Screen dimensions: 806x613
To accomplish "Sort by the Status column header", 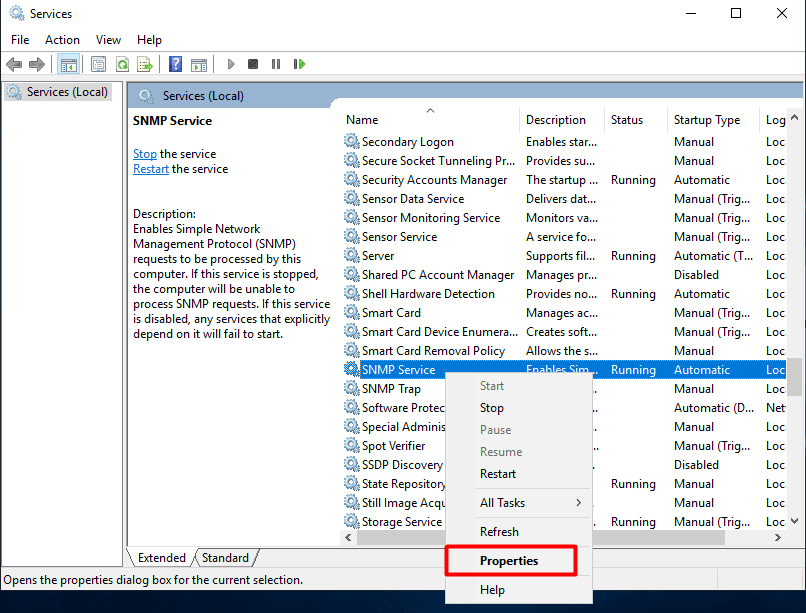I will pos(636,120).
